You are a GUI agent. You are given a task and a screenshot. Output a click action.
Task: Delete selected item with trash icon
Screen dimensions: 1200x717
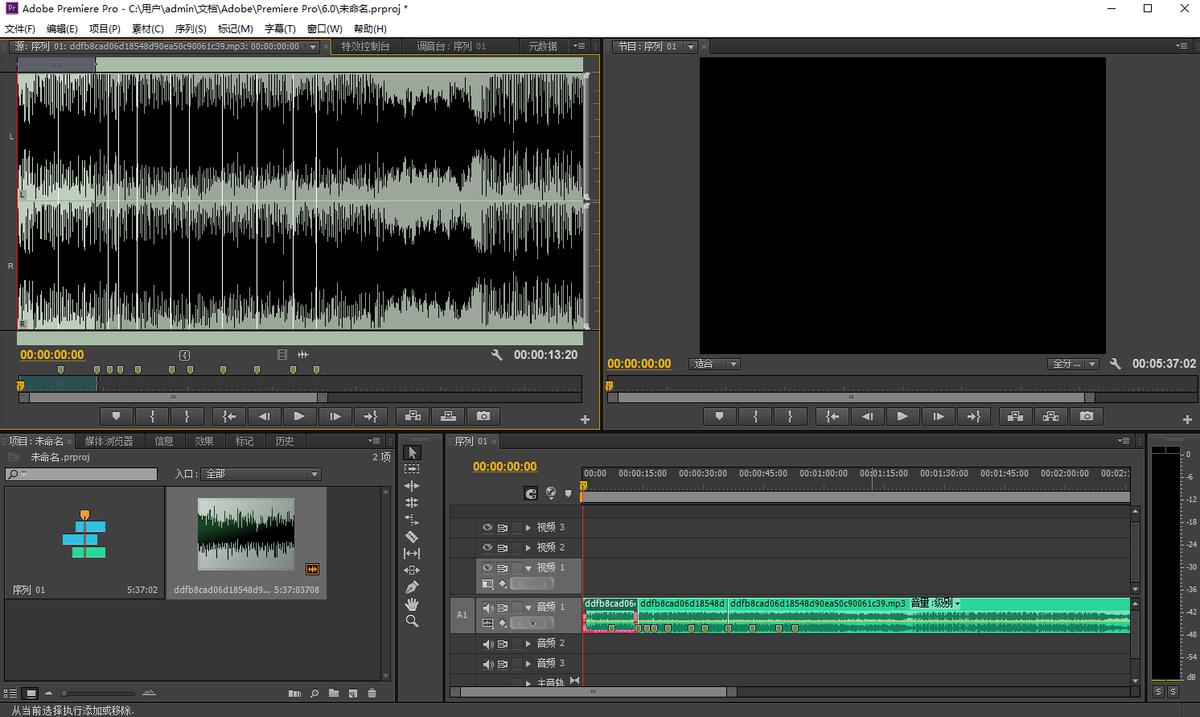click(372, 693)
